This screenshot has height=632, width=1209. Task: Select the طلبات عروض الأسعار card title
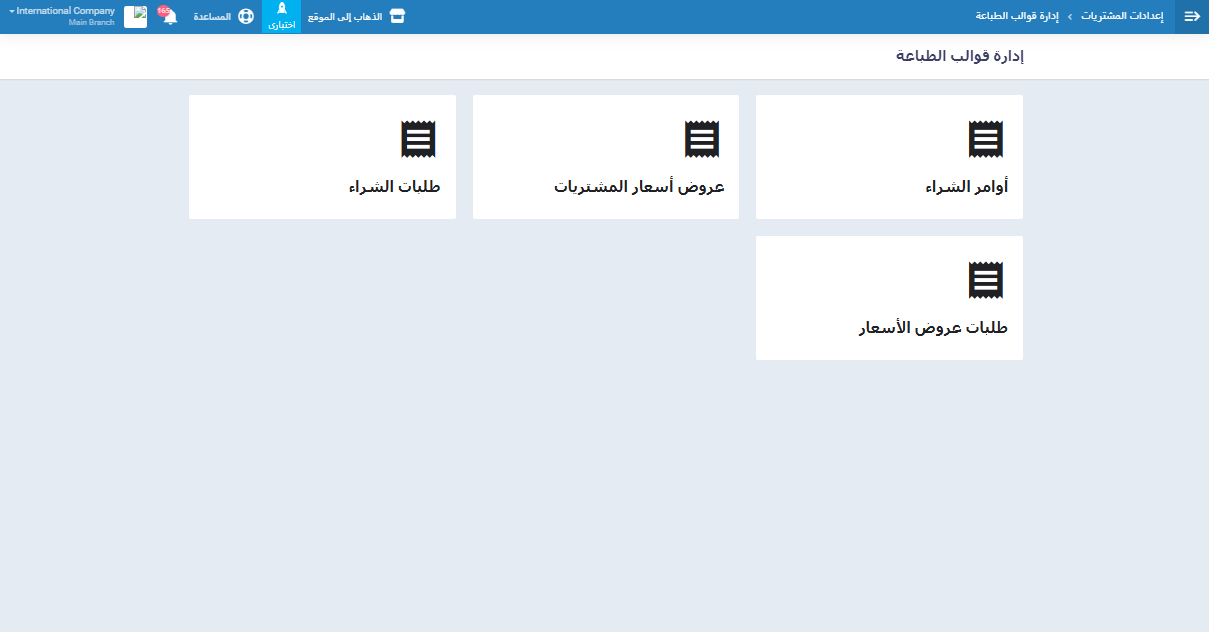(x=933, y=328)
